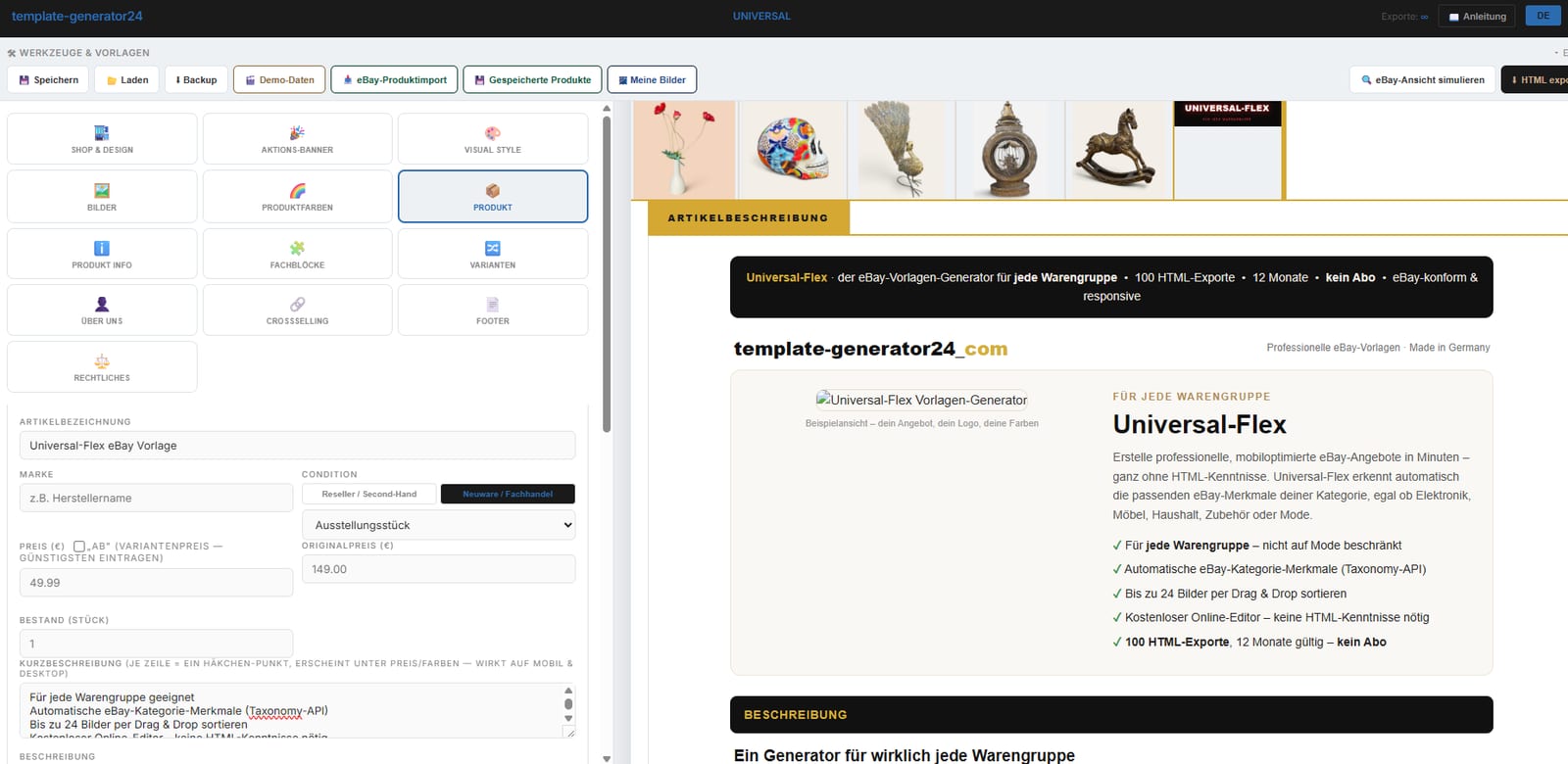Load Demo-Daten

(x=279, y=80)
